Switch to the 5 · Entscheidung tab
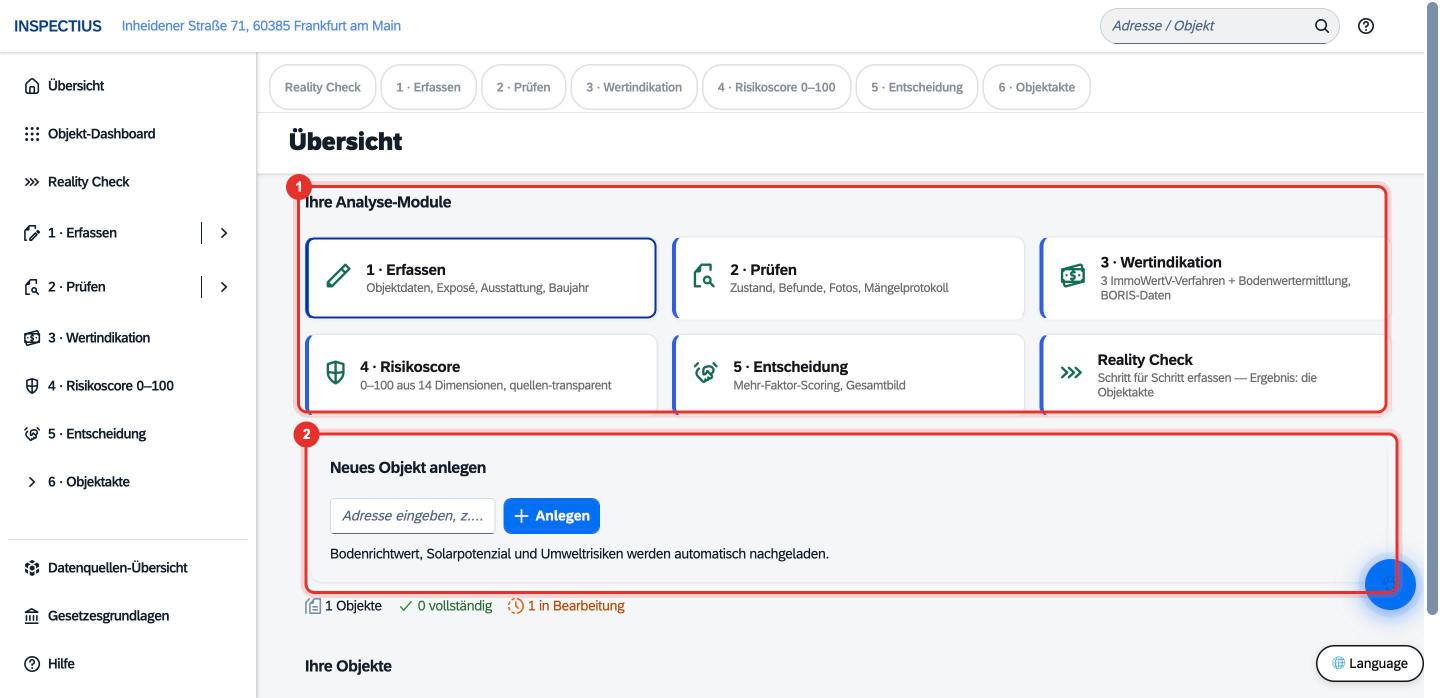This screenshot has width=1440, height=698. click(x=916, y=87)
